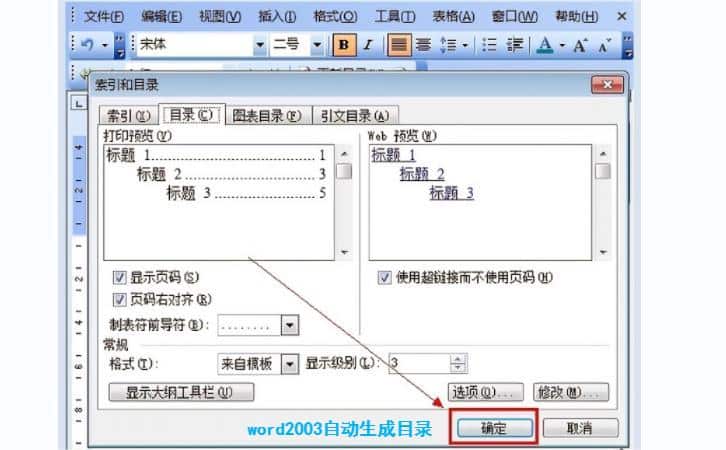The width and height of the screenshot is (726, 450).
Task: Open the font name 宋体 dropdown
Action: [260, 45]
